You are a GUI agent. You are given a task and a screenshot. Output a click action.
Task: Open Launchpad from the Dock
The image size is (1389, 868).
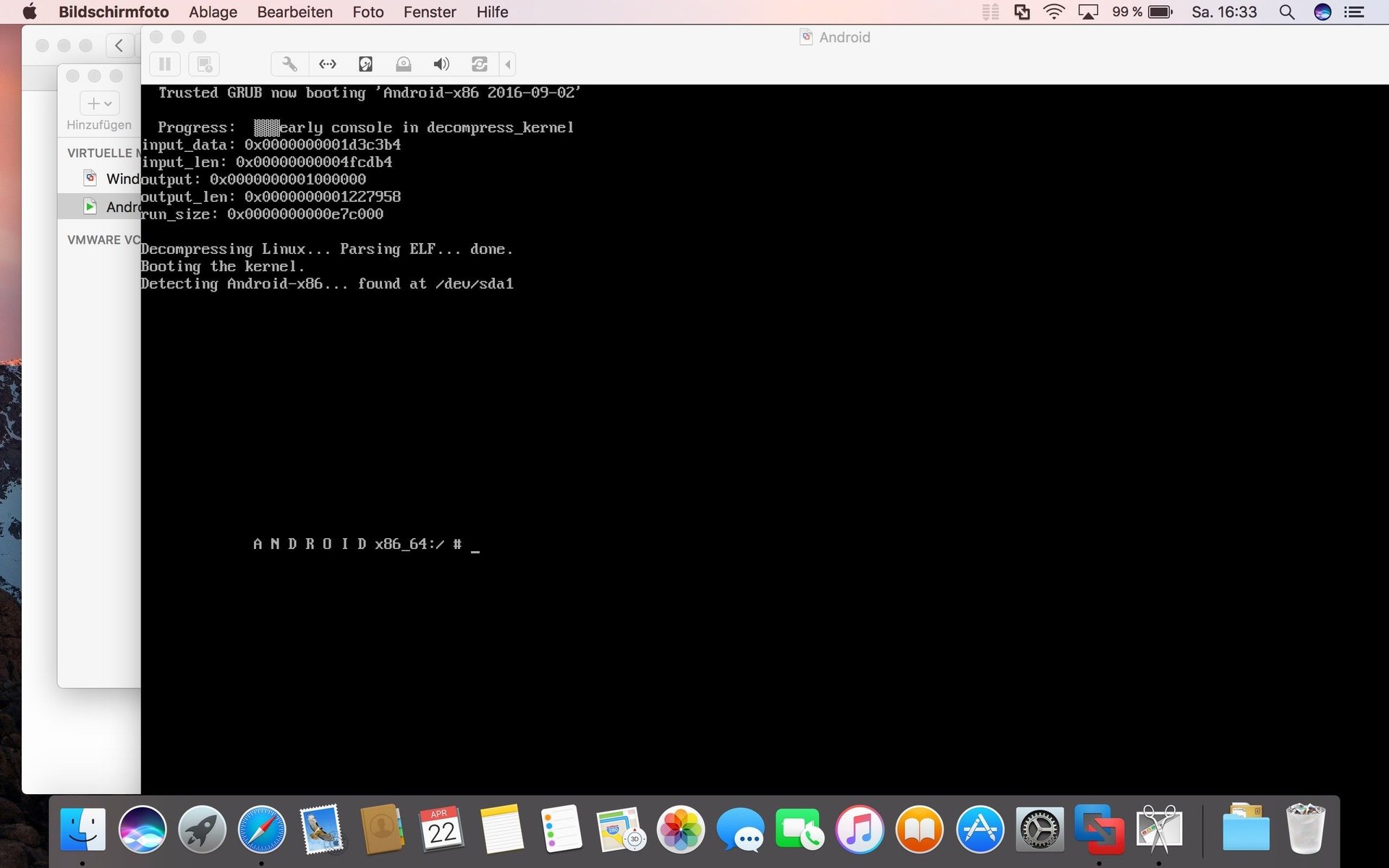(x=202, y=829)
